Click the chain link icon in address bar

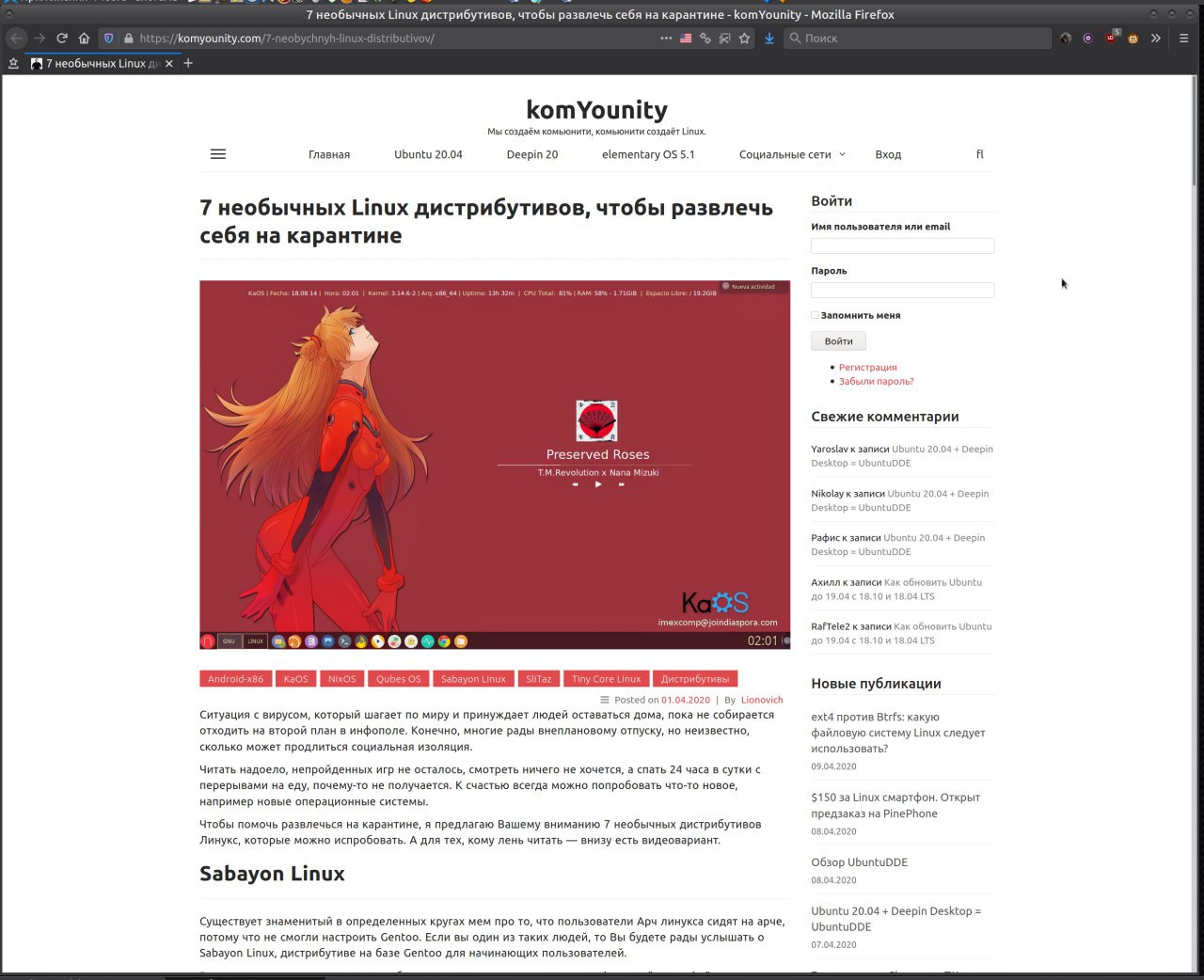[x=705, y=39]
